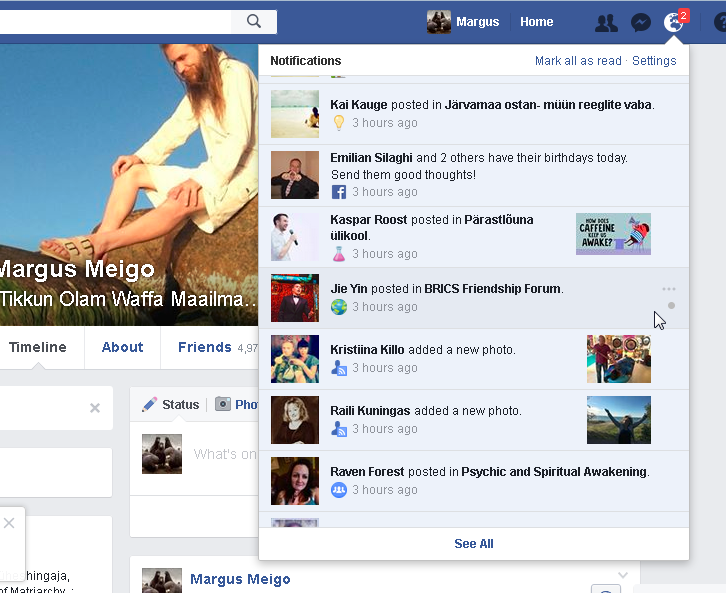Click the lightbulb icon on Kai Kauge notification
726x593 pixels.
(339, 123)
